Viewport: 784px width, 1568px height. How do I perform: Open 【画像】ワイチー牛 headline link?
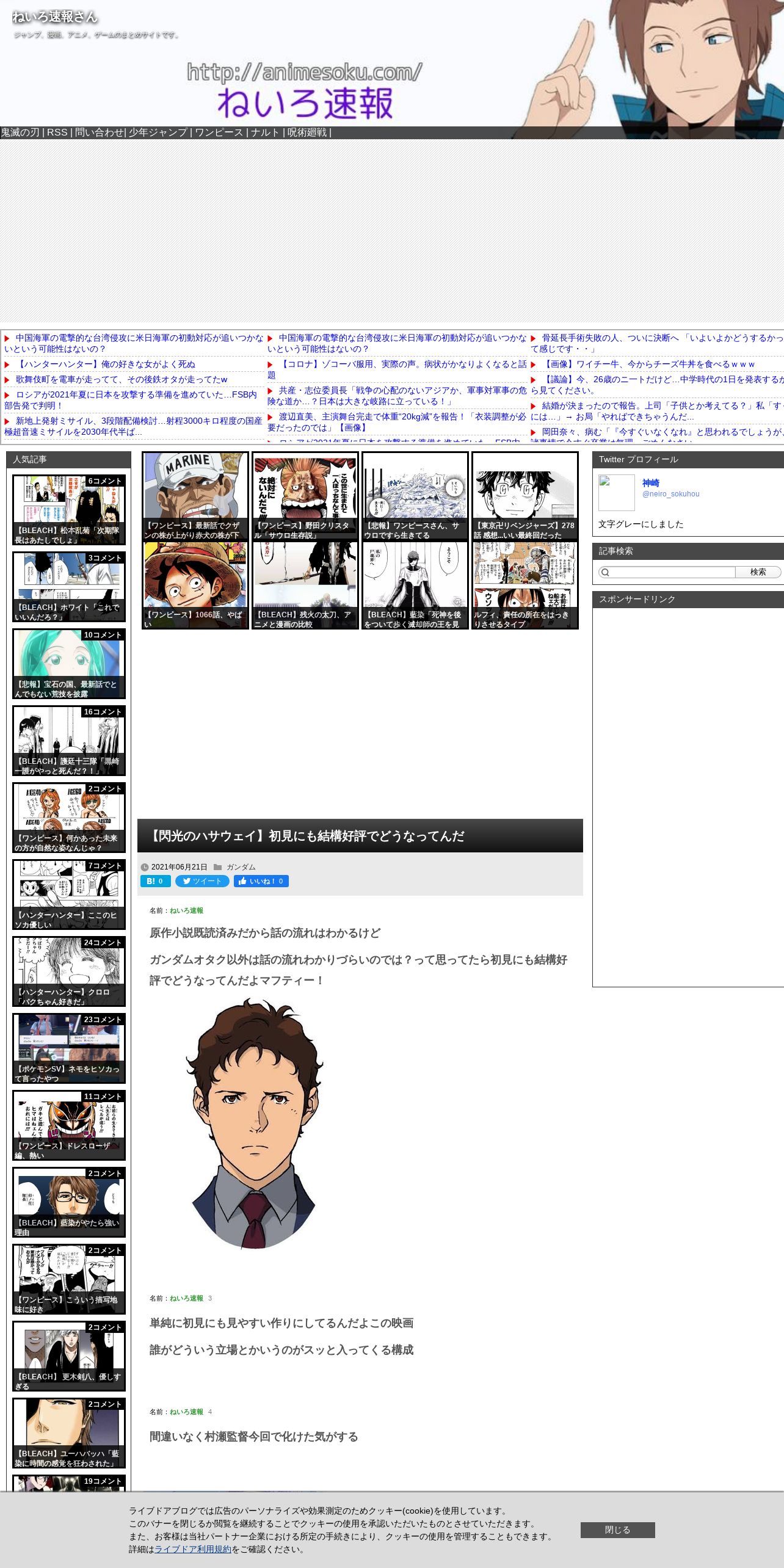648,364
